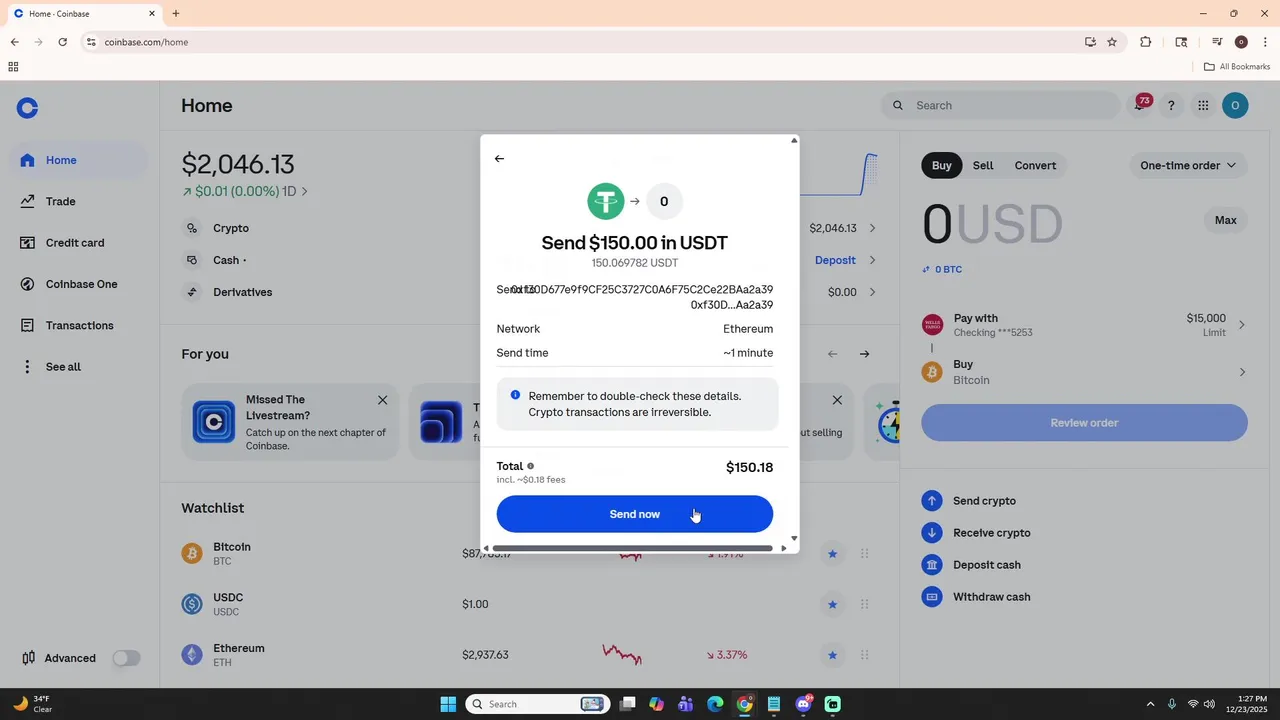Open Credit card in sidebar
The image size is (1280, 720).
click(x=80, y=243)
